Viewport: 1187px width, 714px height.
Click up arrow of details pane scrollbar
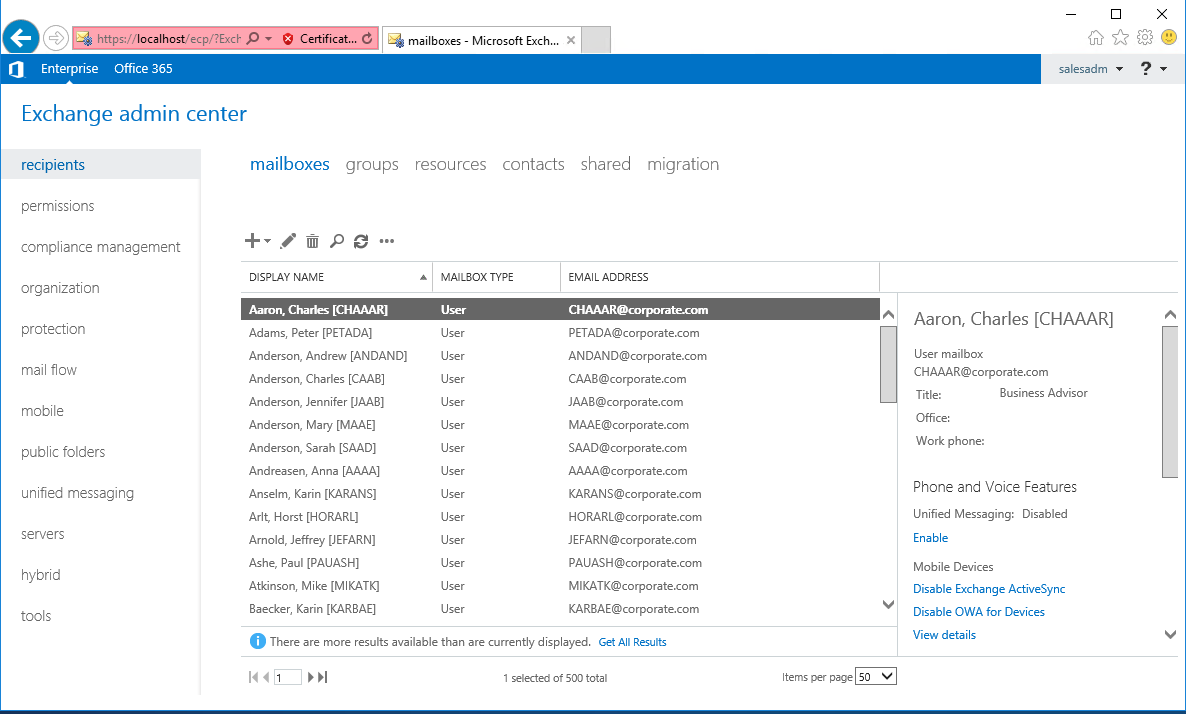[x=1170, y=314]
